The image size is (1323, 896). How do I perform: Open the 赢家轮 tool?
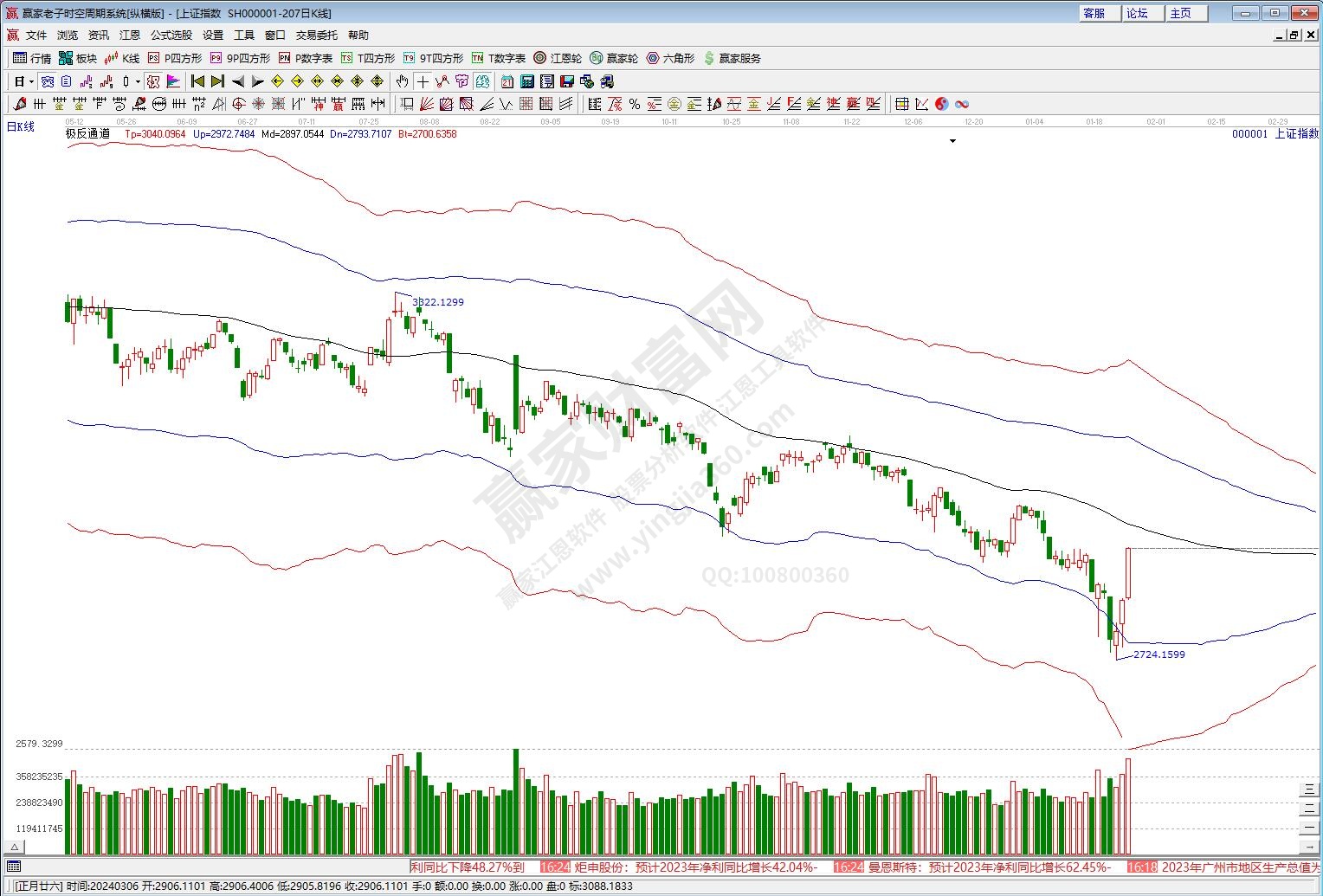click(614, 58)
